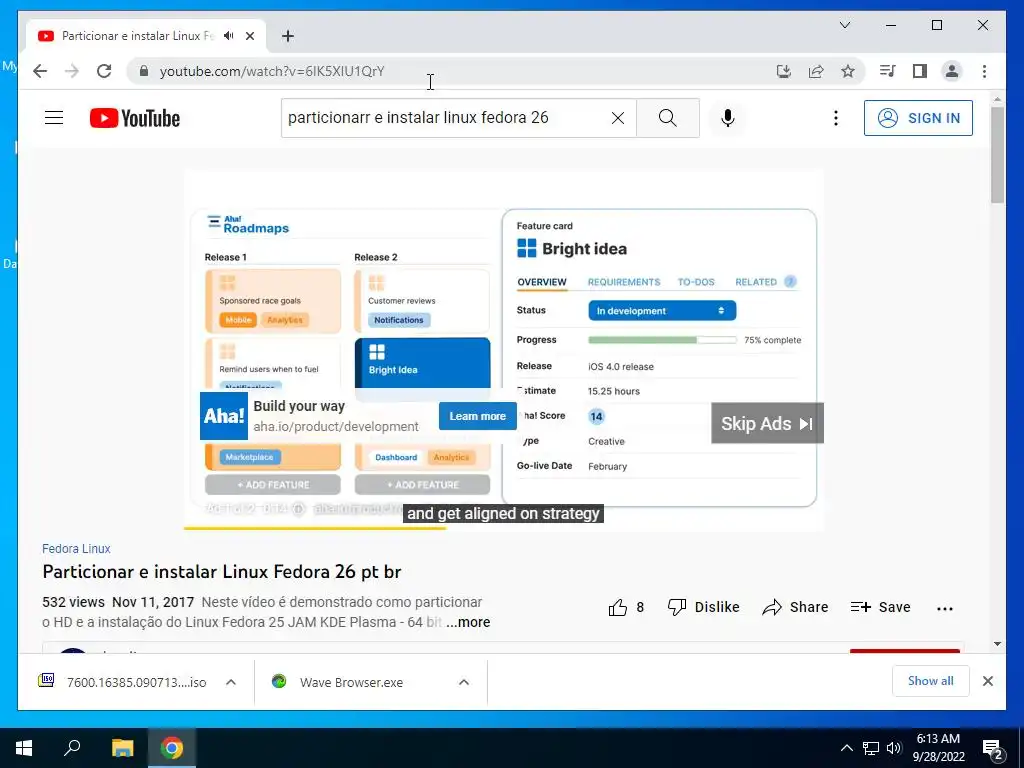This screenshot has height=768, width=1024.
Task: Click the address bar URL
Action: tap(272, 71)
